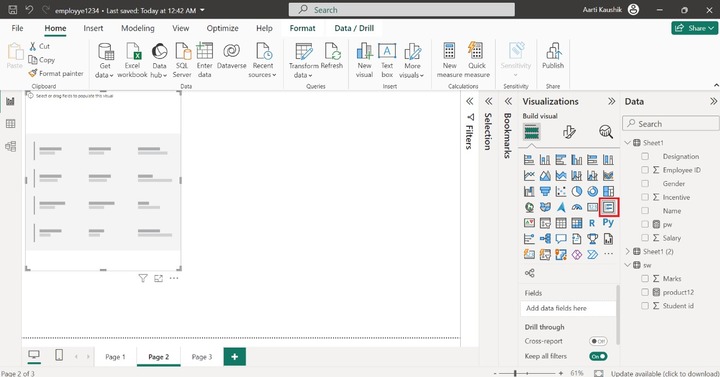Expand the Sheet1 (2) table
720x377 pixels.
(x=628, y=251)
